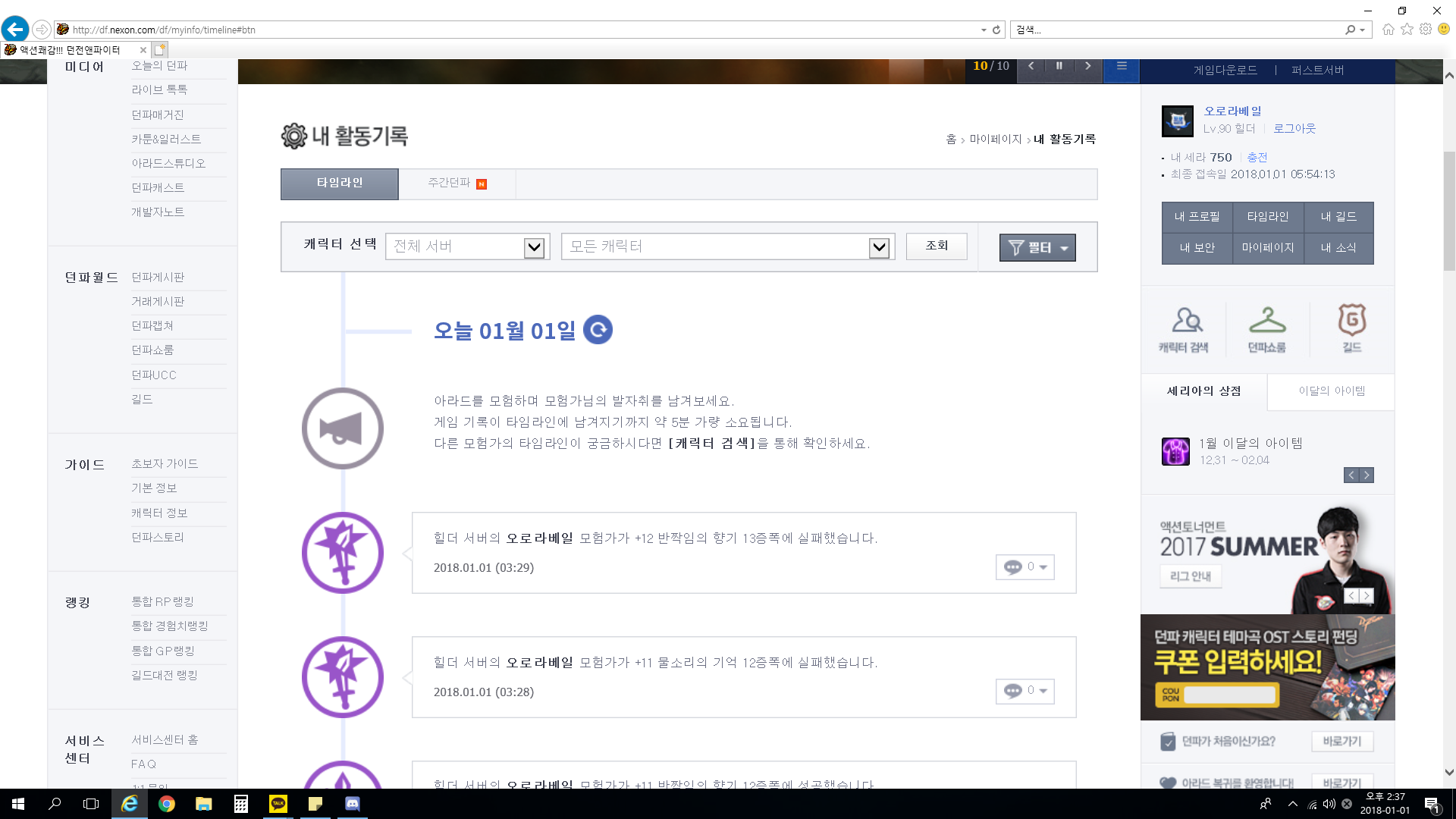Screen dimensions: 1456x819
Task: Refresh the page with the reload icon
Action: pyautogui.click(x=996, y=30)
